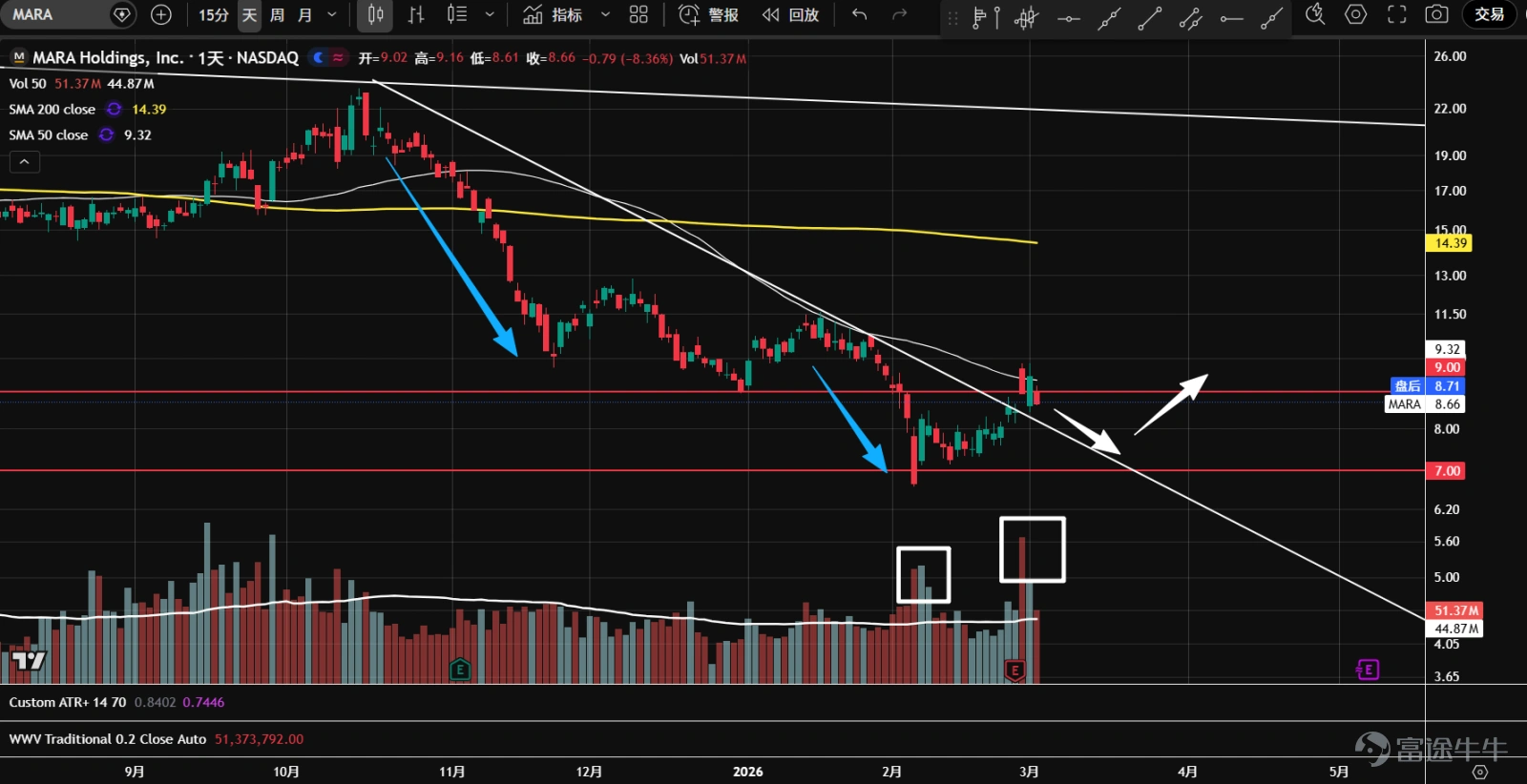Enter fullscreen mode

click(x=1396, y=14)
